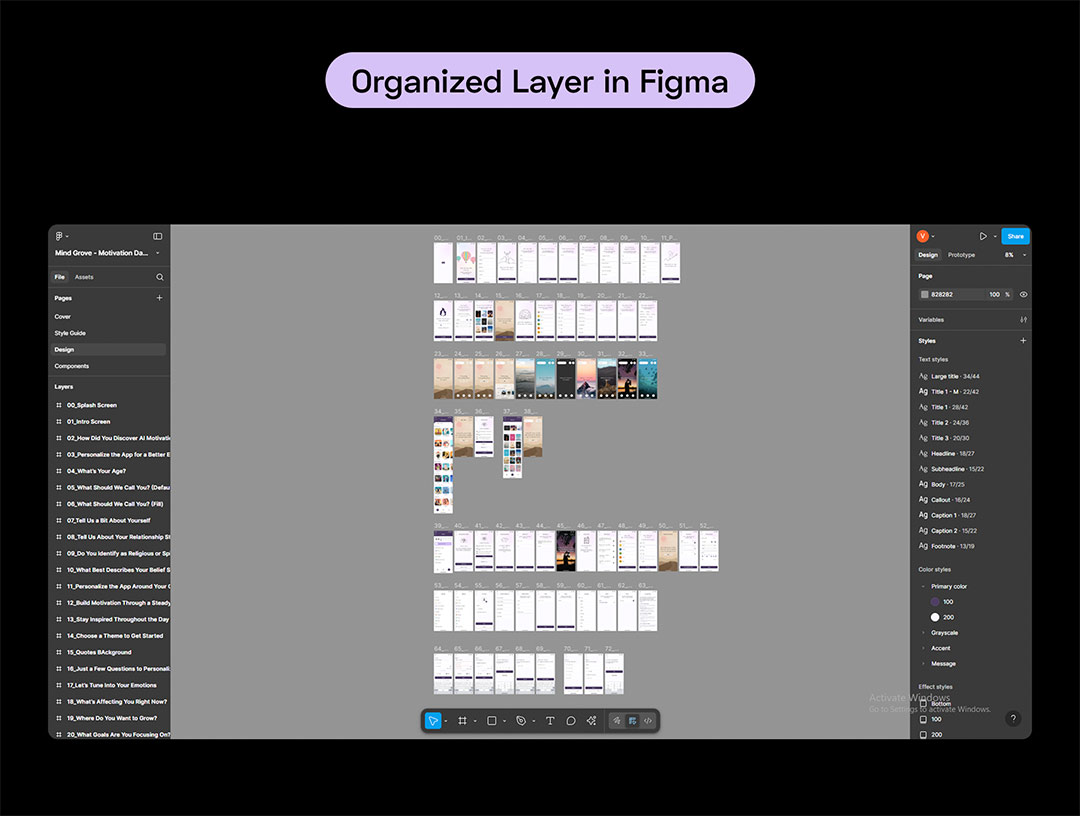Open the Figma main menu dropdown

coord(61,236)
